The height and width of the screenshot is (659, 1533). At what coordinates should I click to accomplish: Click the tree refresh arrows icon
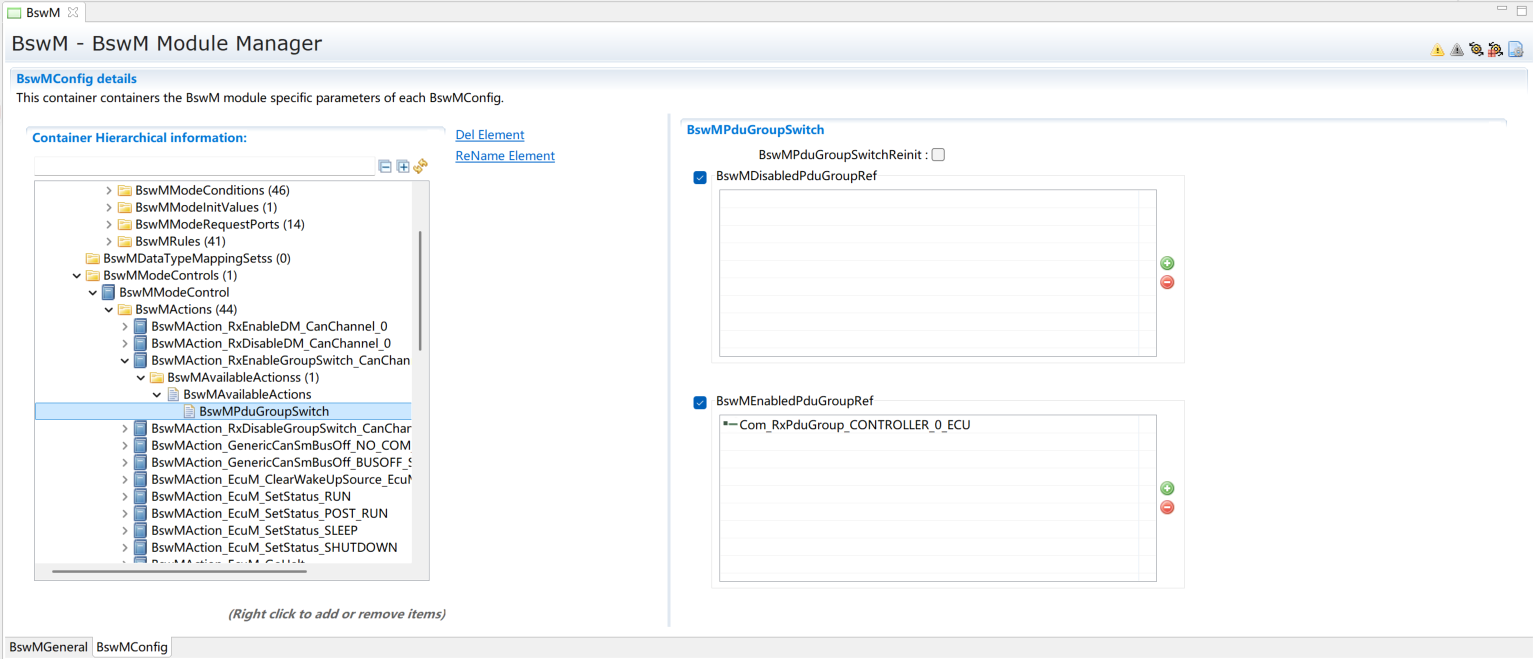pyautogui.click(x=421, y=166)
